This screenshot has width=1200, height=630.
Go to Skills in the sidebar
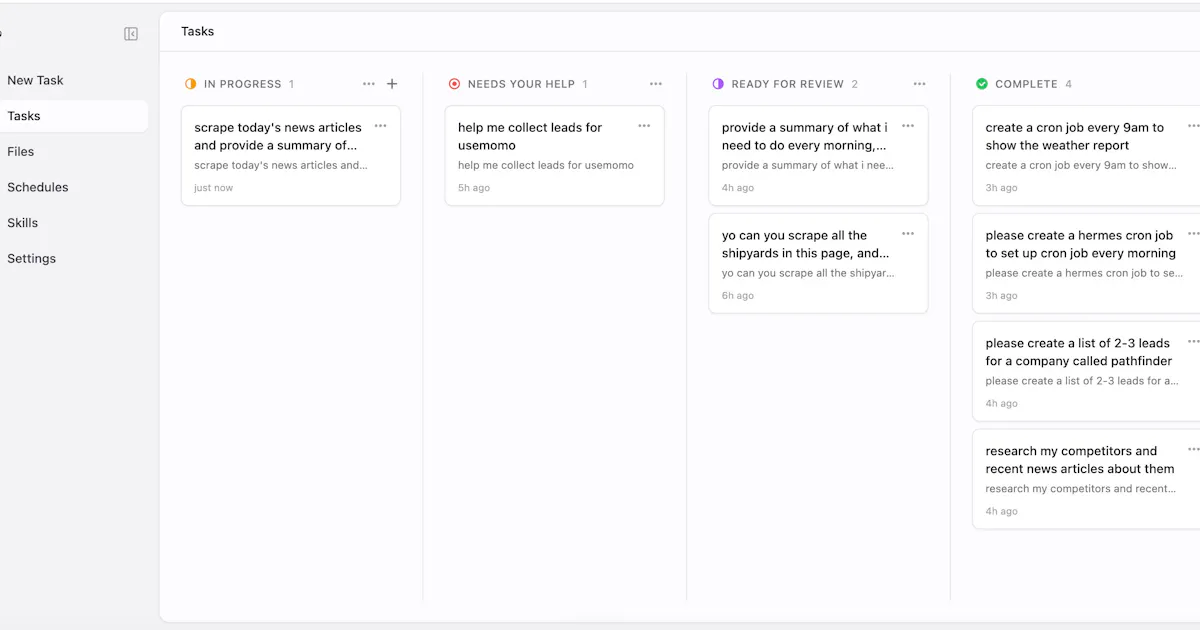[x=22, y=223]
